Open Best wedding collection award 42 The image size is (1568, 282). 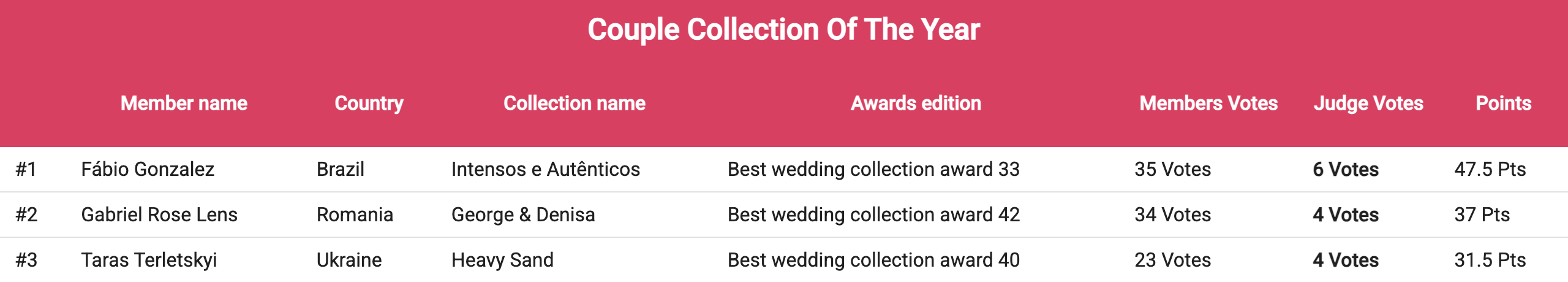pyautogui.click(x=873, y=215)
